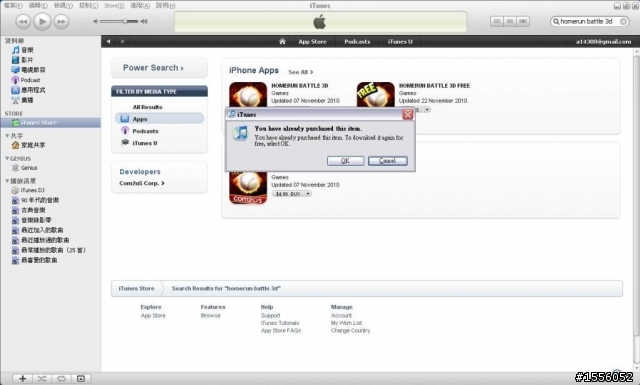Go back in the store

[108, 41]
